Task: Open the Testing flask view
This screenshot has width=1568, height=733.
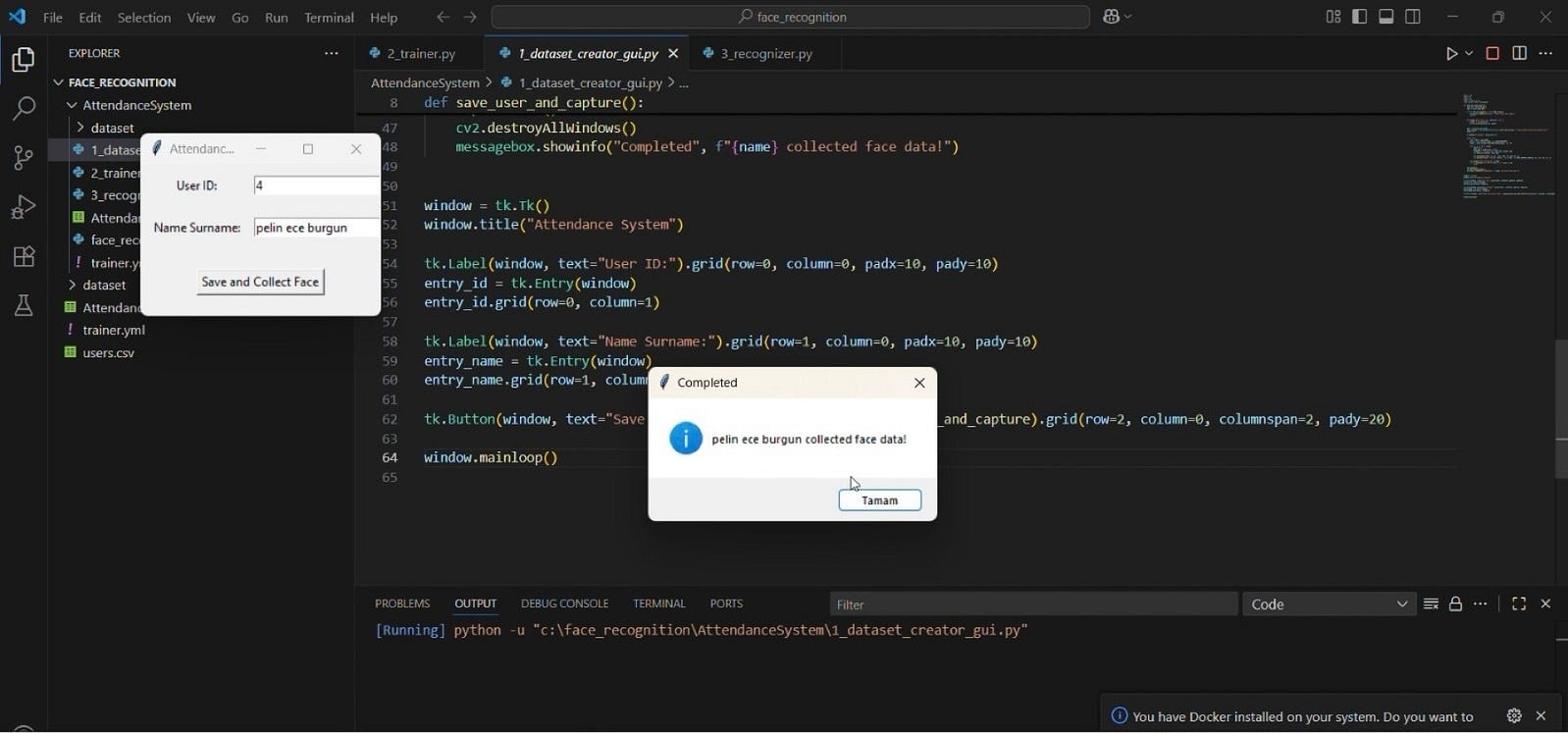Action: point(24,305)
